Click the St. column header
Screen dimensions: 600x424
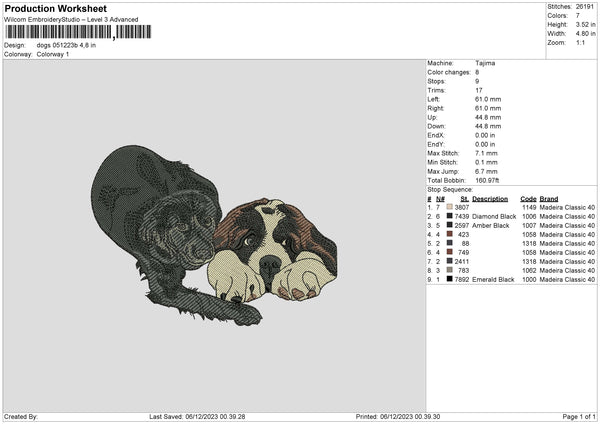tap(464, 198)
